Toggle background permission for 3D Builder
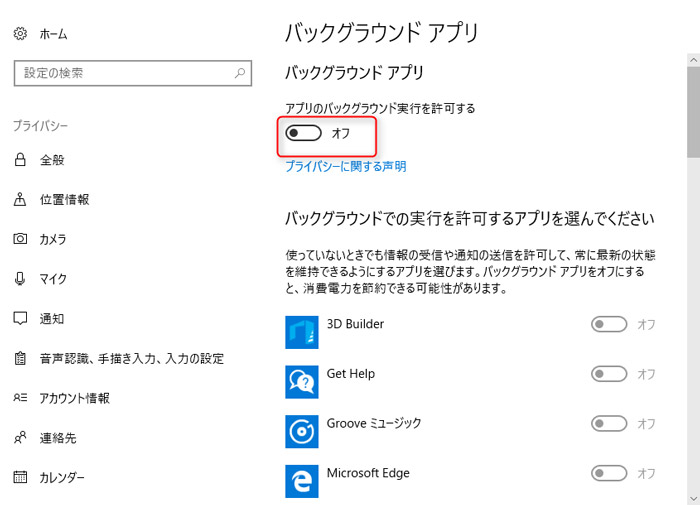 609,325
